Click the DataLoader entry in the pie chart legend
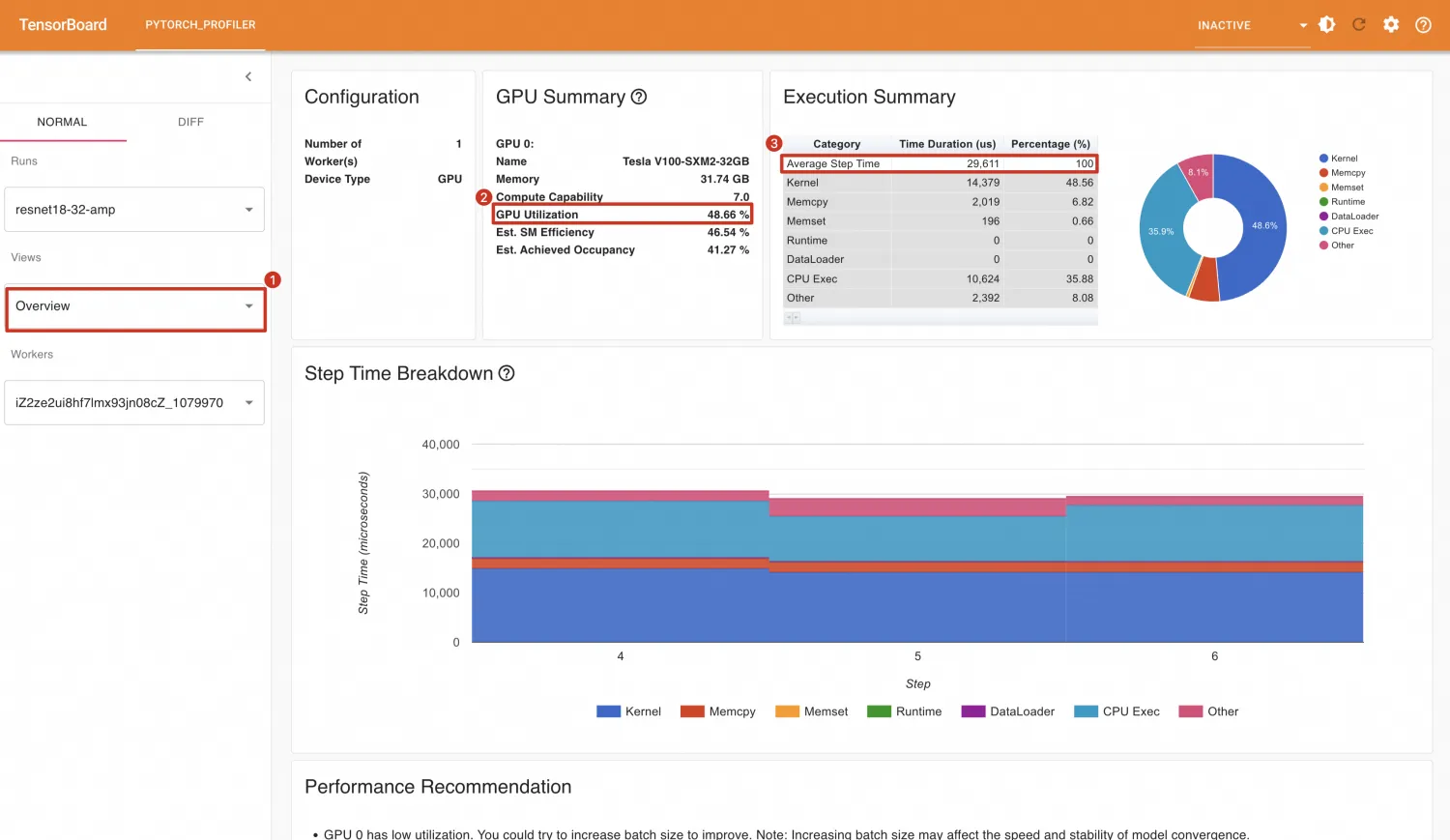The height and width of the screenshot is (840, 1450). tap(1349, 217)
